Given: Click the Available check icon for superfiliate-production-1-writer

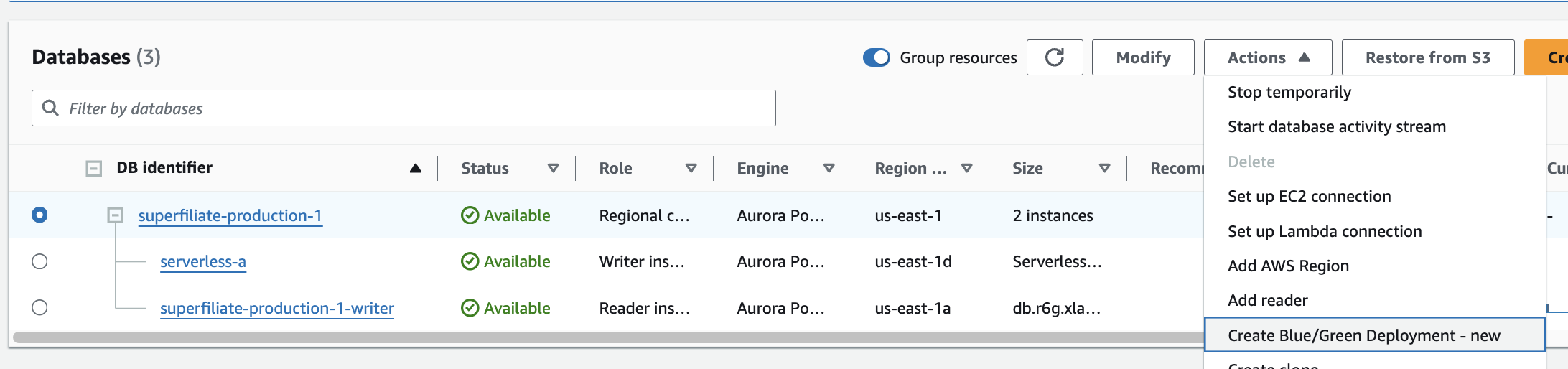Looking at the screenshot, I should (470, 308).
